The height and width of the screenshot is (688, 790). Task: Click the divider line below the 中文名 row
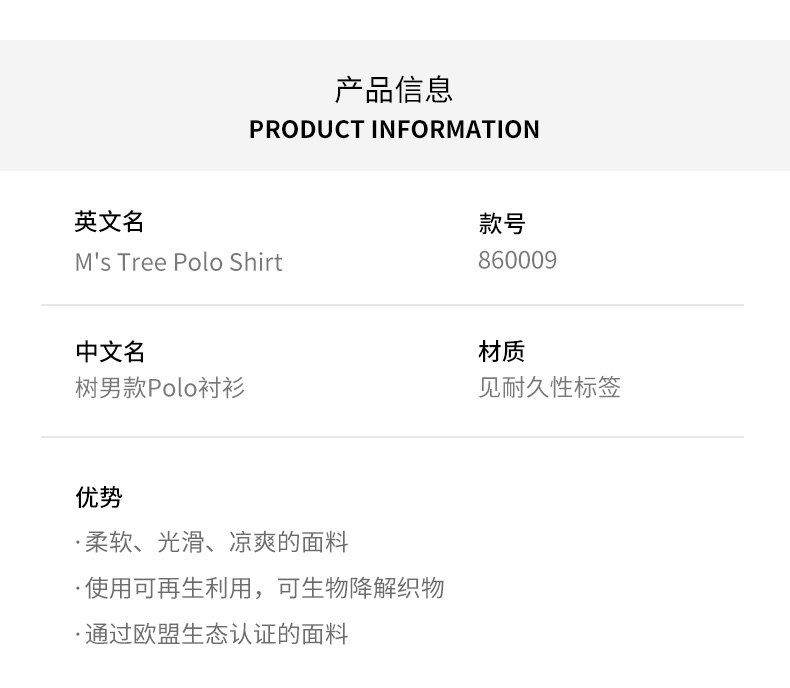point(392,437)
